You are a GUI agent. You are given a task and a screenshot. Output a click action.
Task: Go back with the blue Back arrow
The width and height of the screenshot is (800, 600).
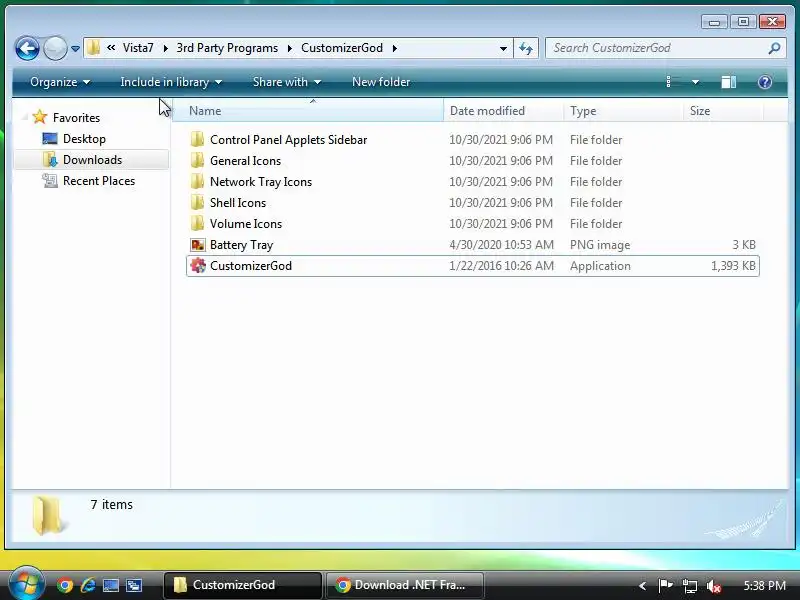pyautogui.click(x=27, y=48)
